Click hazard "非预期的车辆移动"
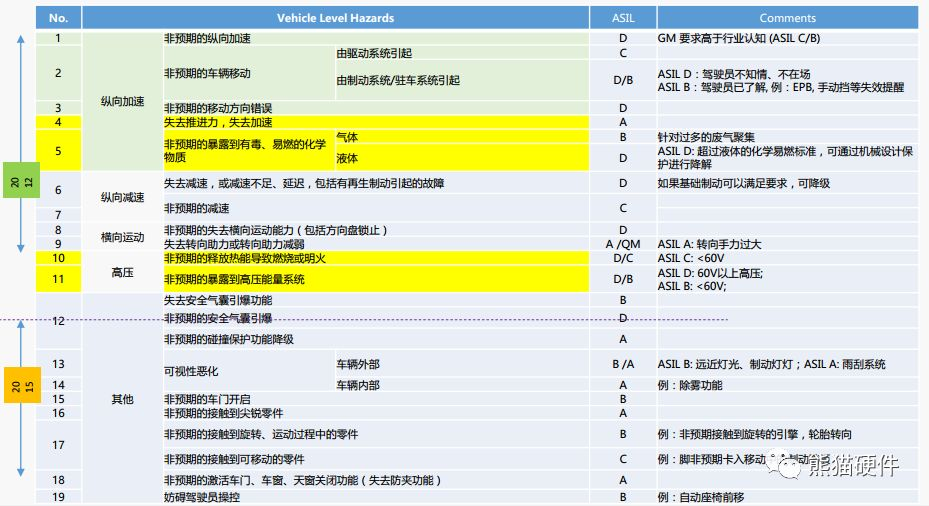The height and width of the screenshot is (506, 929). 207,73
